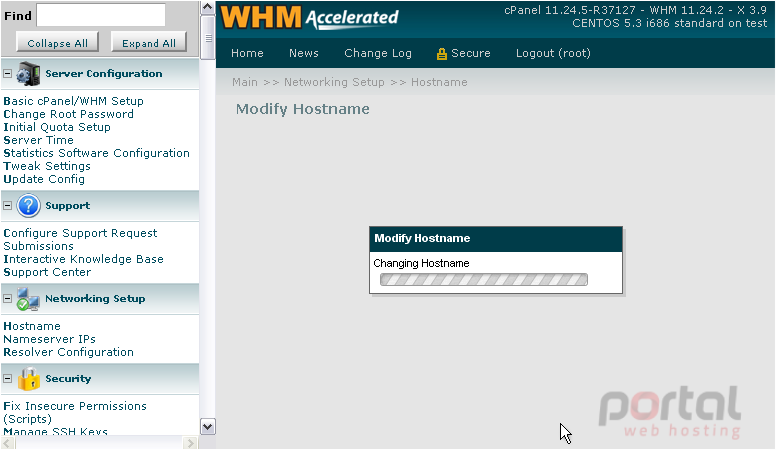This screenshot has width=776, height=450.
Task: Open Initial Quota Setup
Action: coord(57,127)
